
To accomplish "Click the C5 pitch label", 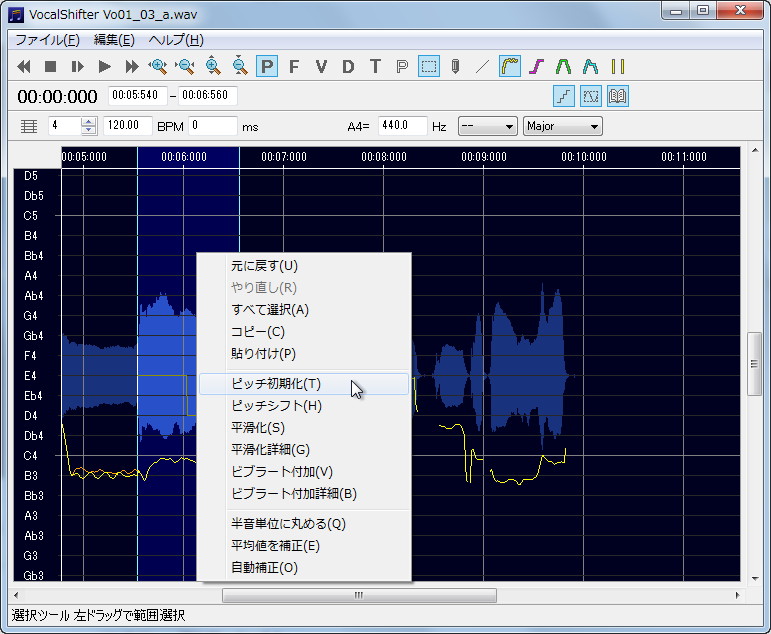I will point(30,215).
